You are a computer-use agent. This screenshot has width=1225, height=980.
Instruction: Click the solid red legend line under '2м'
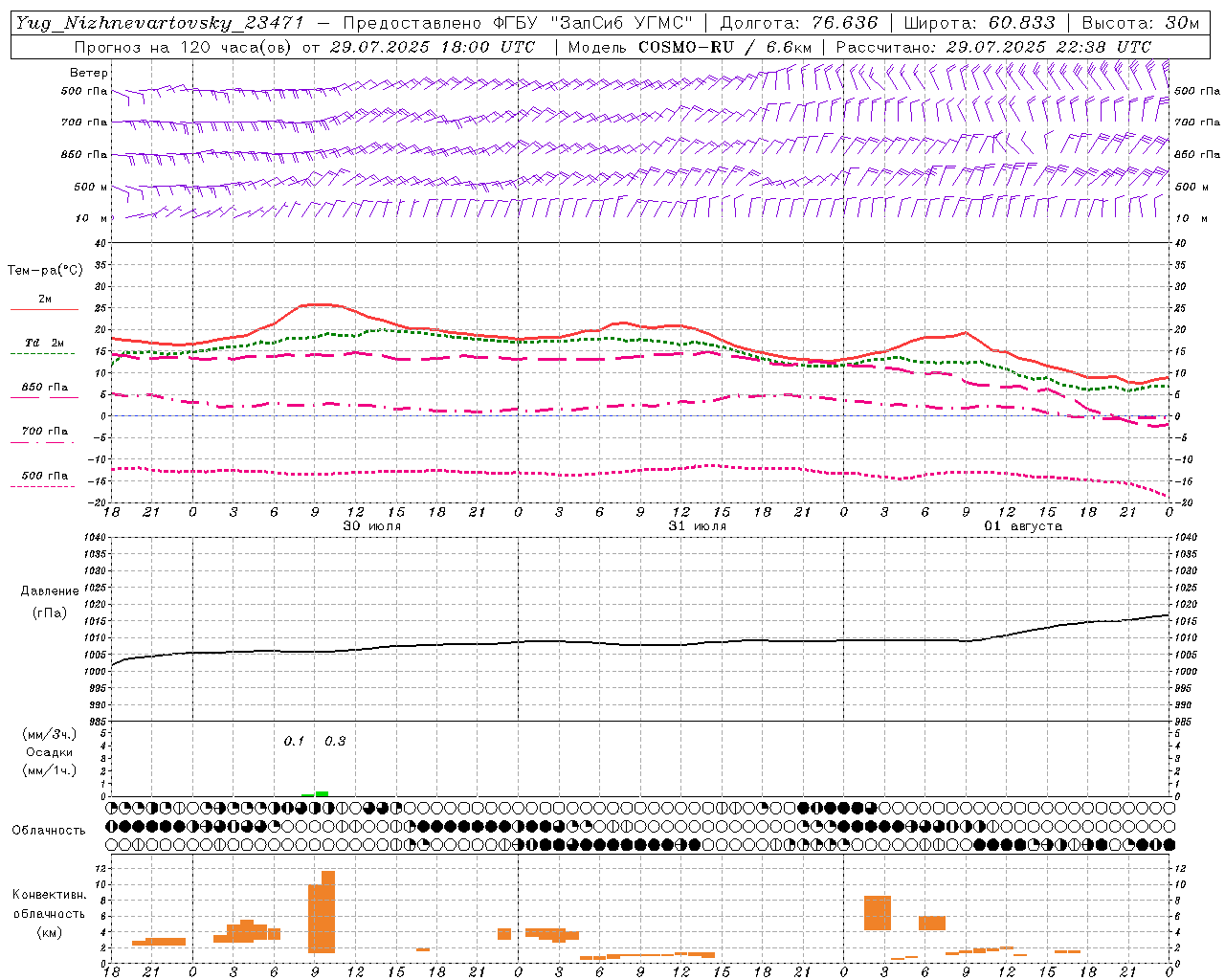(x=44, y=310)
